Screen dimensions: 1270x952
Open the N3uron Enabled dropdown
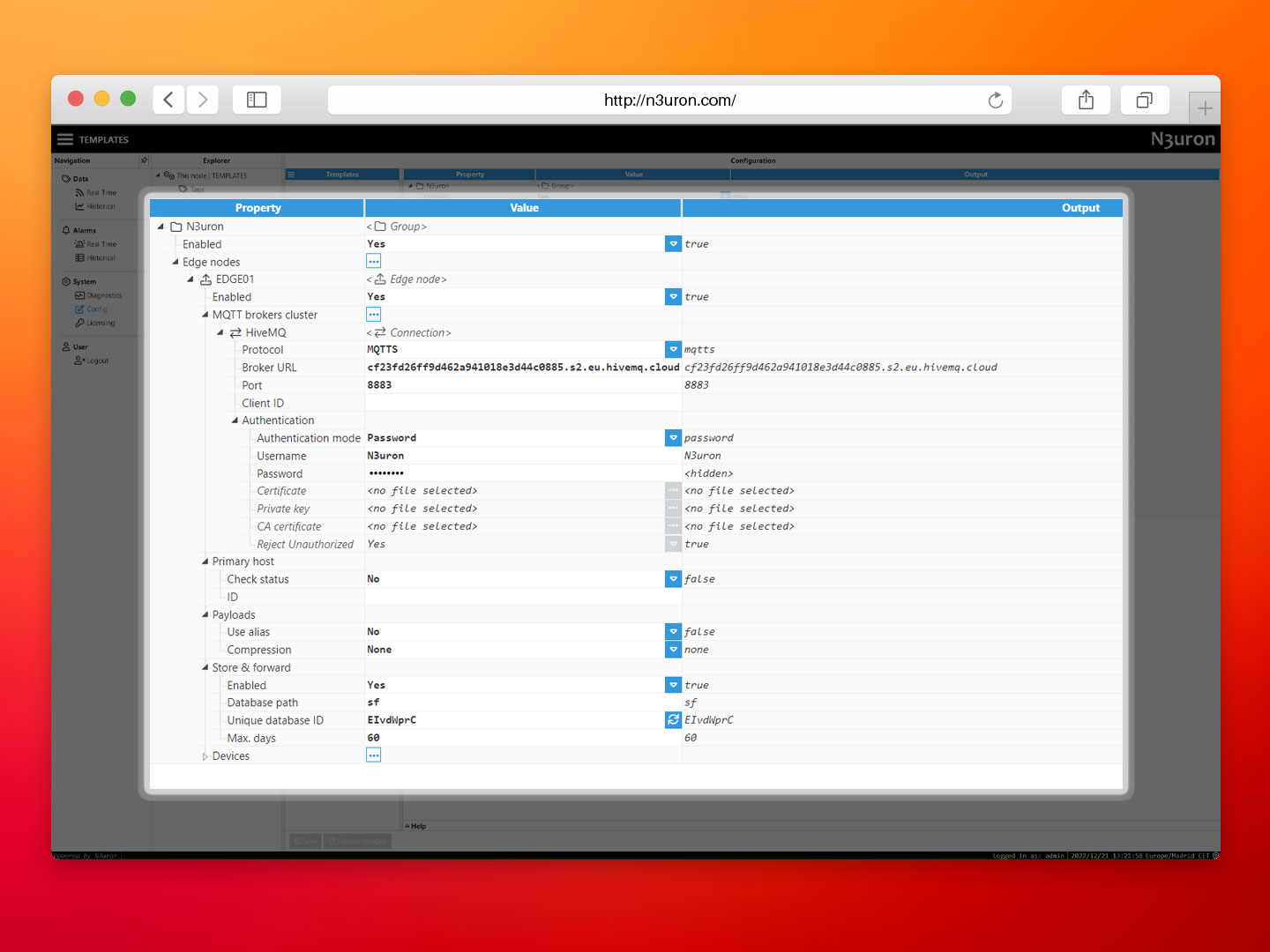pos(673,244)
